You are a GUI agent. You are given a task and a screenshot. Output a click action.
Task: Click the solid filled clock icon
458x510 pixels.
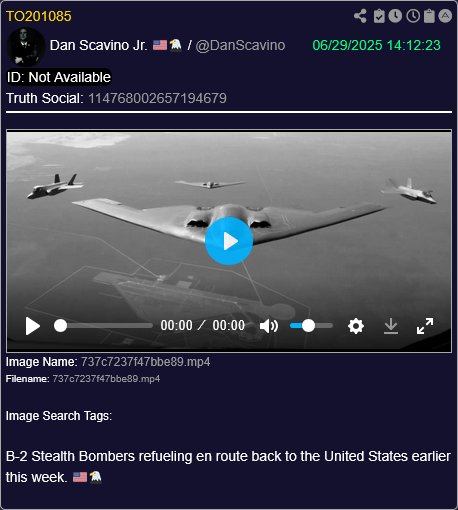click(x=395, y=16)
